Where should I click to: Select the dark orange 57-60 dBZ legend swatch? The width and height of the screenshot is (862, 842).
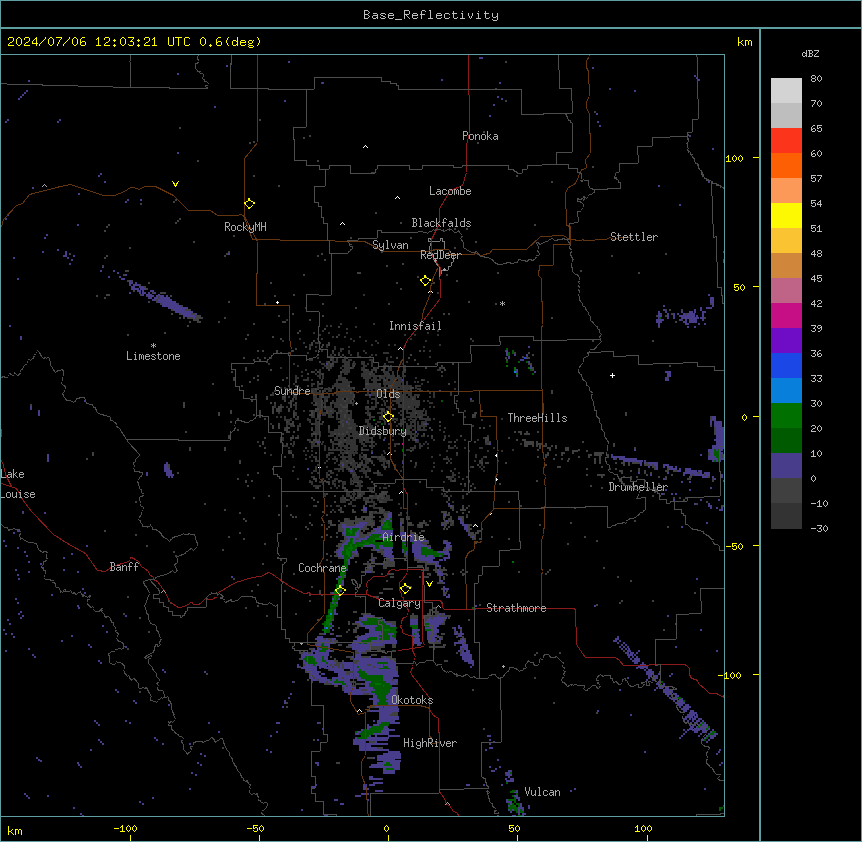point(786,165)
